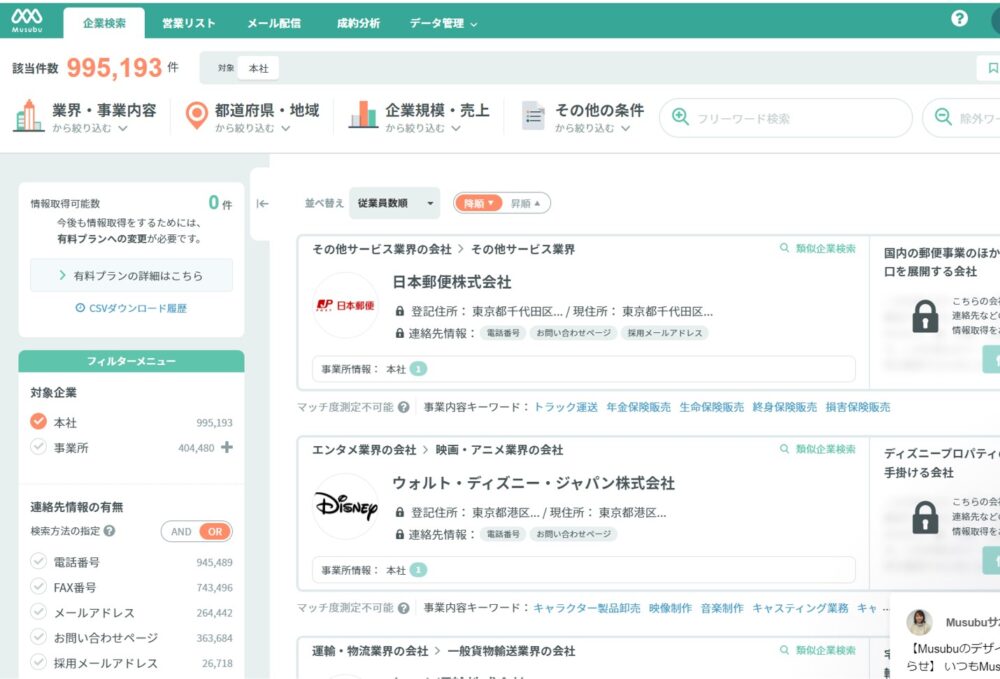Viewport: 1000px width, 679px height.
Task: Click the 業界・事業内容 building icon
Action: tap(29, 116)
